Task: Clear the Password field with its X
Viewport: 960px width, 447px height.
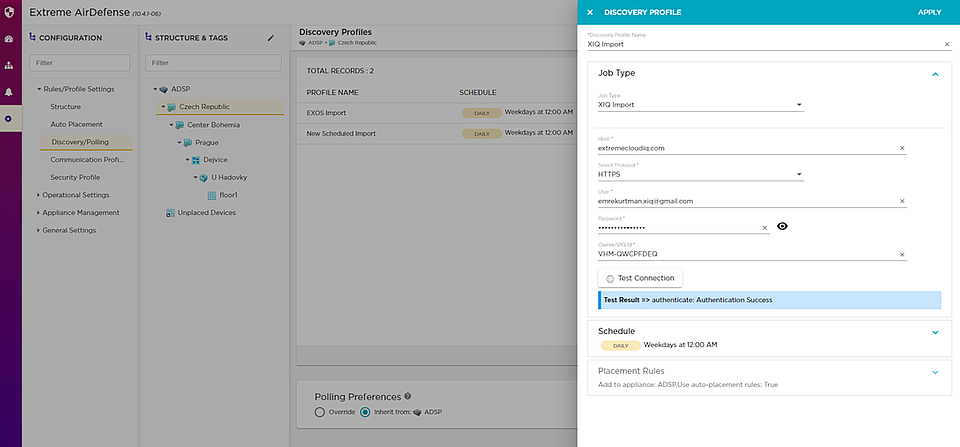Action: (765, 228)
